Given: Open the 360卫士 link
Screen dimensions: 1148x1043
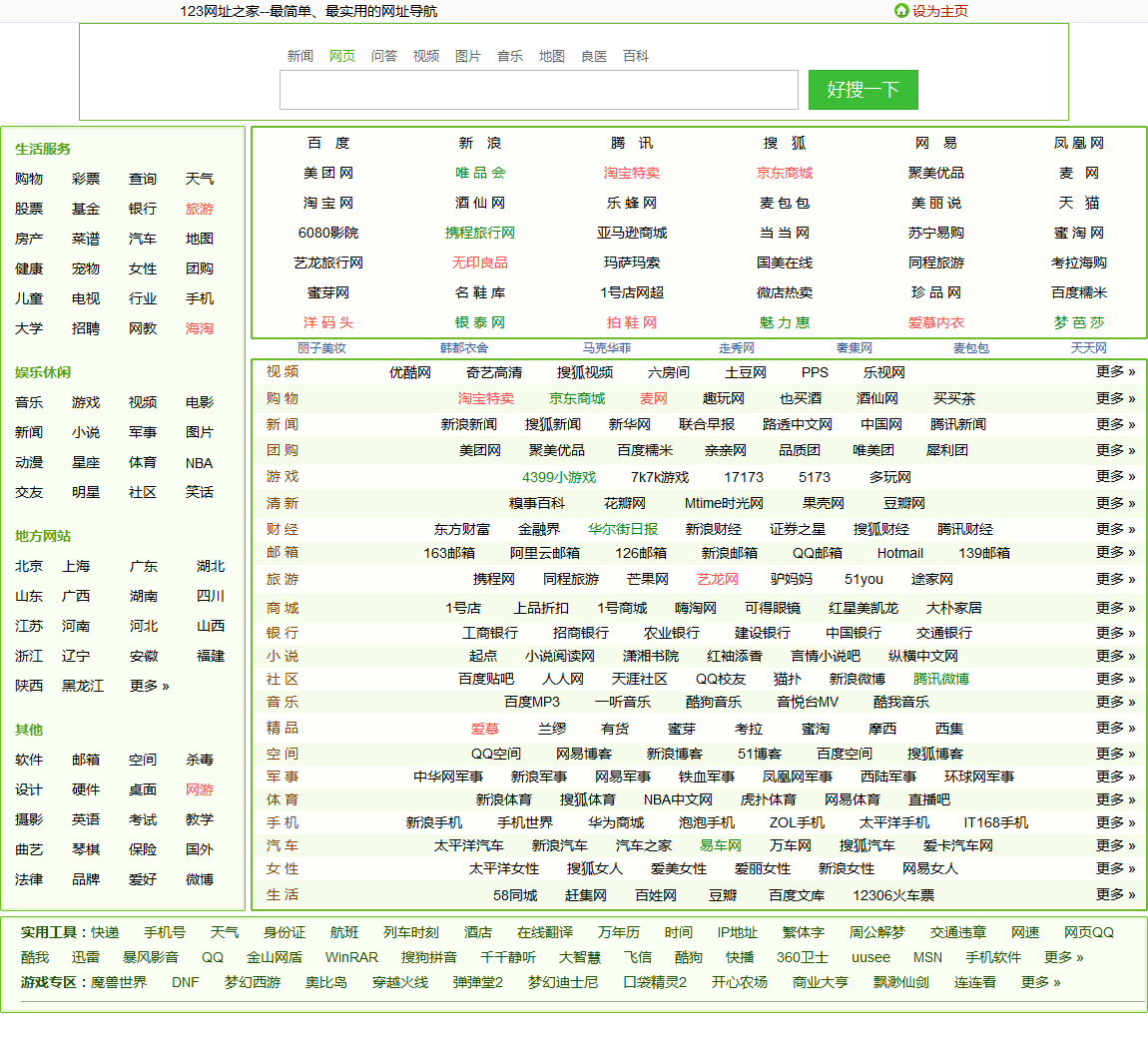Looking at the screenshot, I should [x=803, y=957].
